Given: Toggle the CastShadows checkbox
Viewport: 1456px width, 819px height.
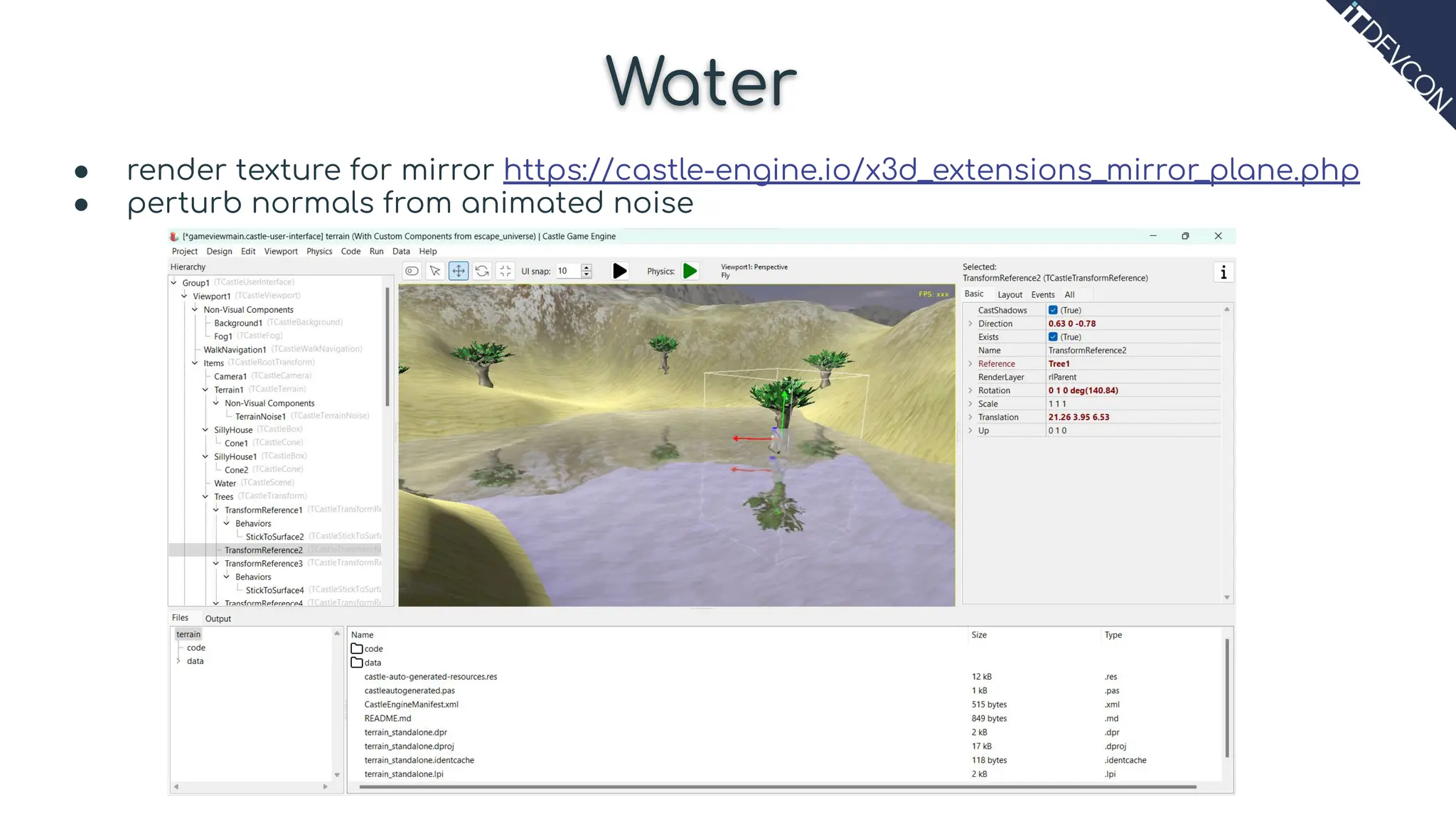Looking at the screenshot, I should pyautogui.click(x=1053, y=310).
